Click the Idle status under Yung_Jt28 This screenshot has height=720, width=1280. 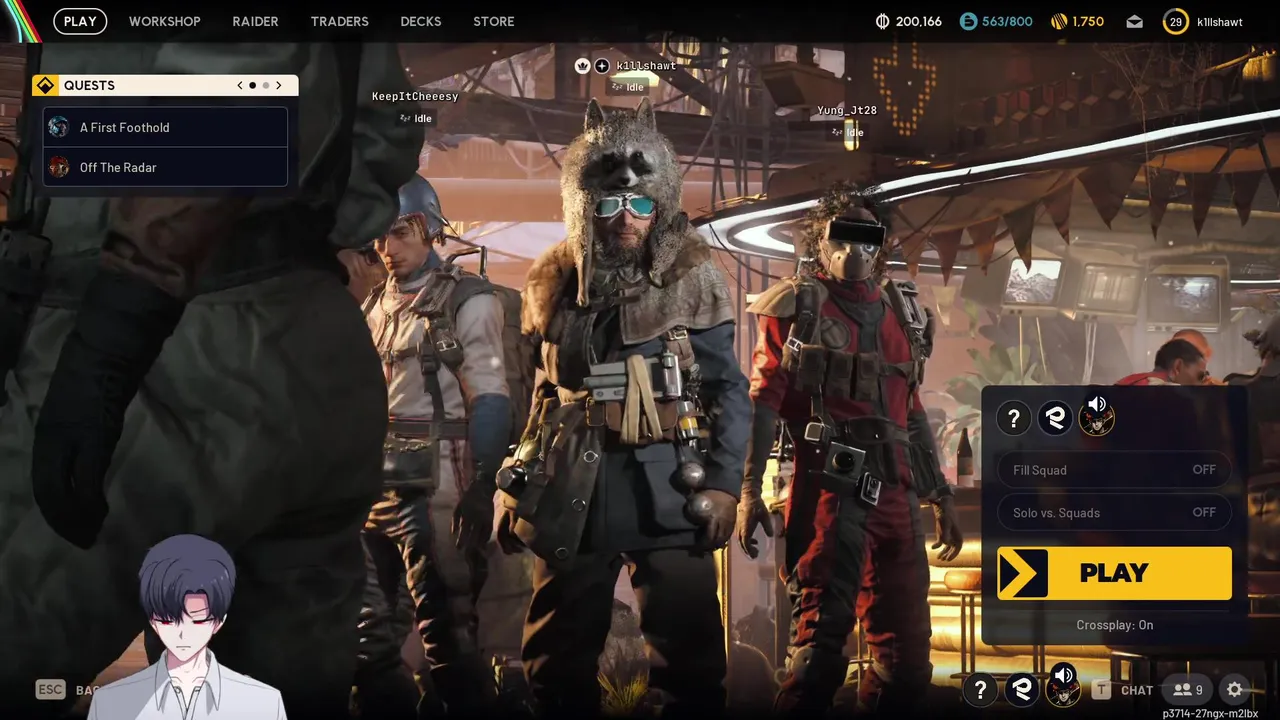[x=847, y=132]
